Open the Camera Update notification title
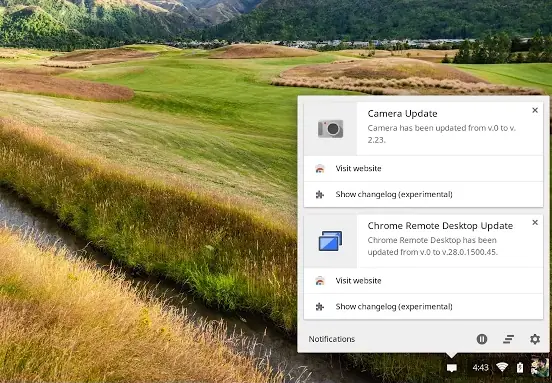The height and width of the screenshot is (383, 552). 402,114
